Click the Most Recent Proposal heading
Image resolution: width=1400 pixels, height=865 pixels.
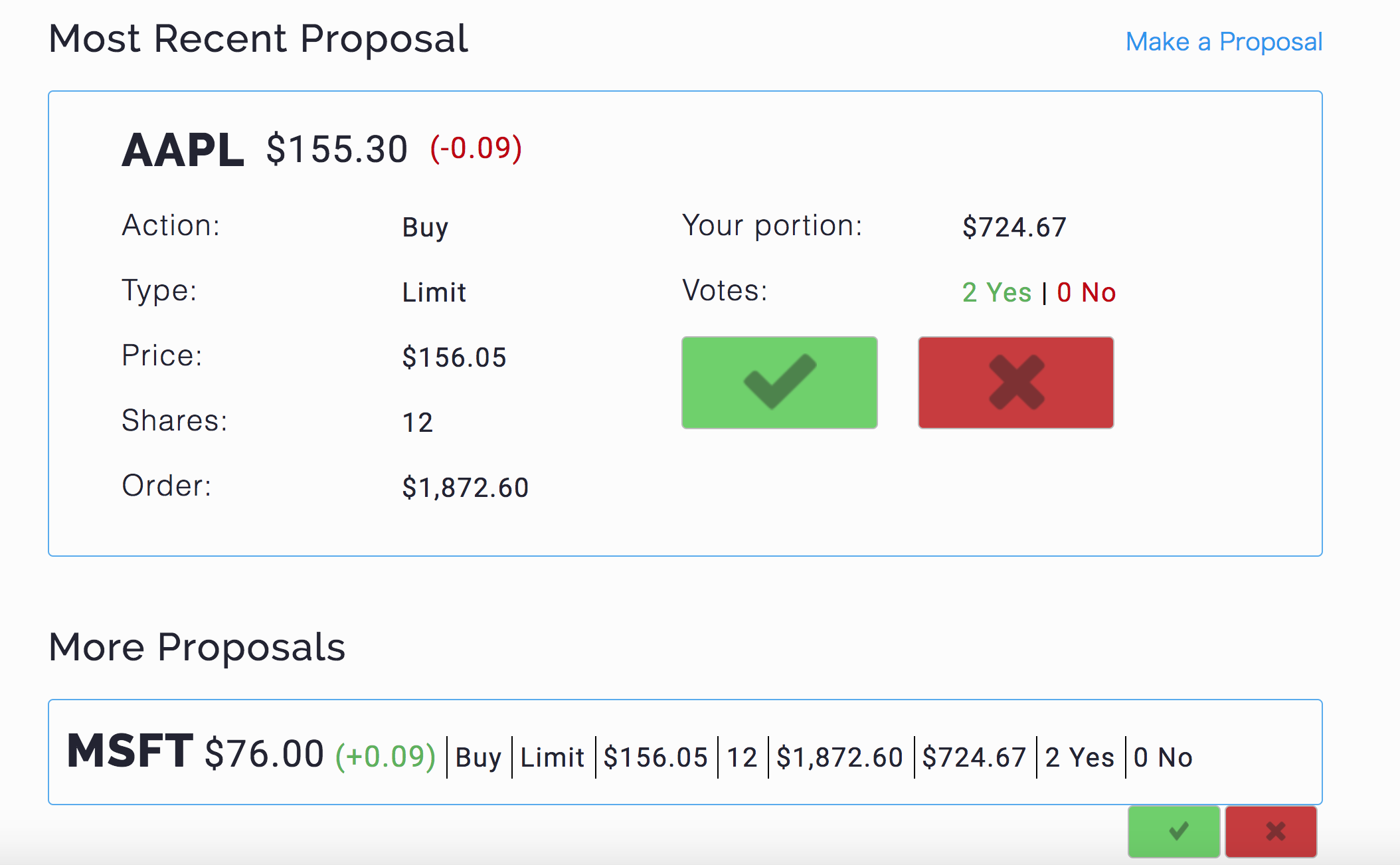pos(258,39)
